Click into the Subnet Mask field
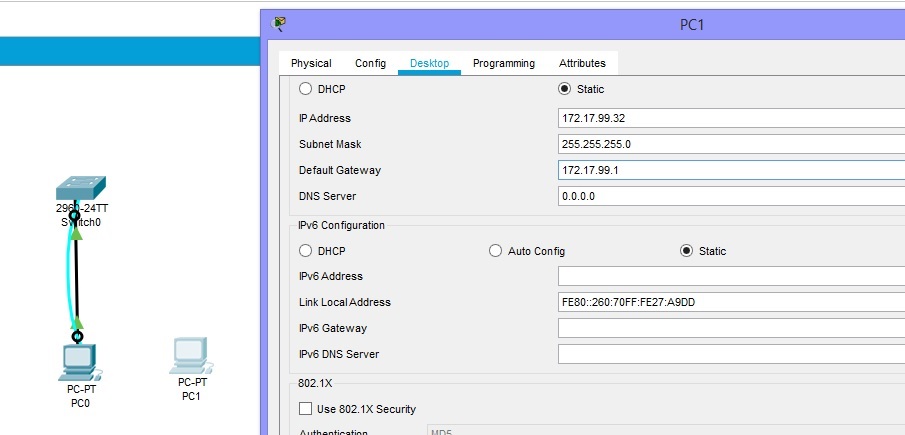905x435 pixels. pyautogui.click(x=730, y=144)
